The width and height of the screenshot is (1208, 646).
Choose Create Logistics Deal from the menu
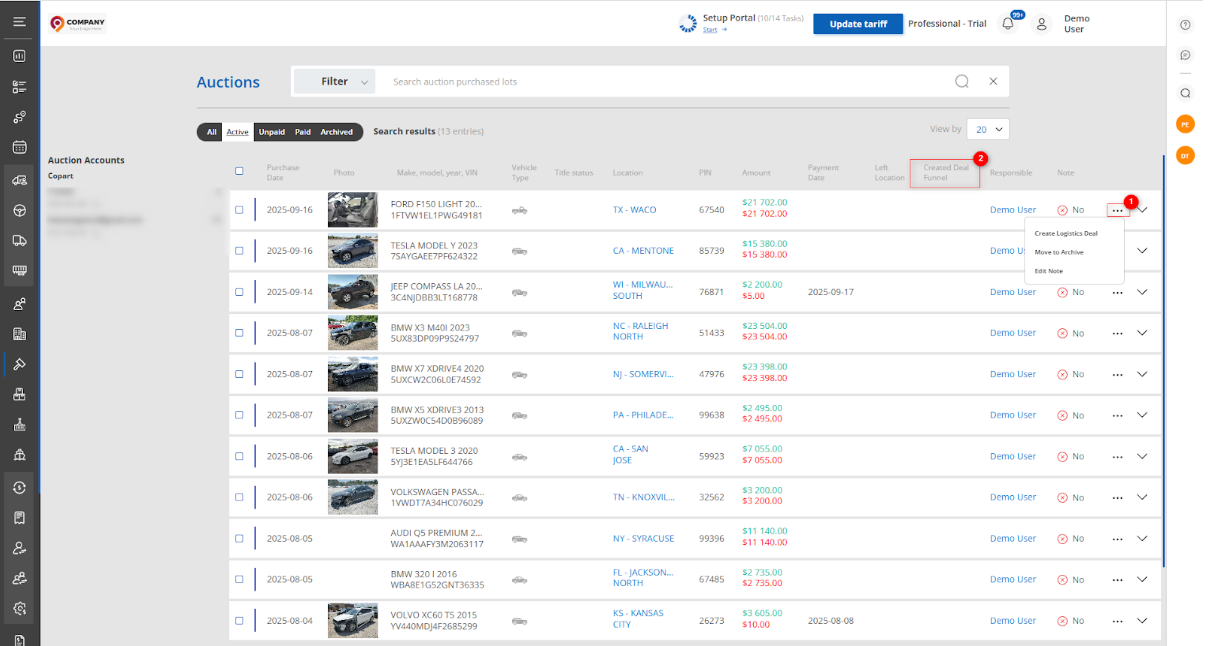[x=1066, y=233]
